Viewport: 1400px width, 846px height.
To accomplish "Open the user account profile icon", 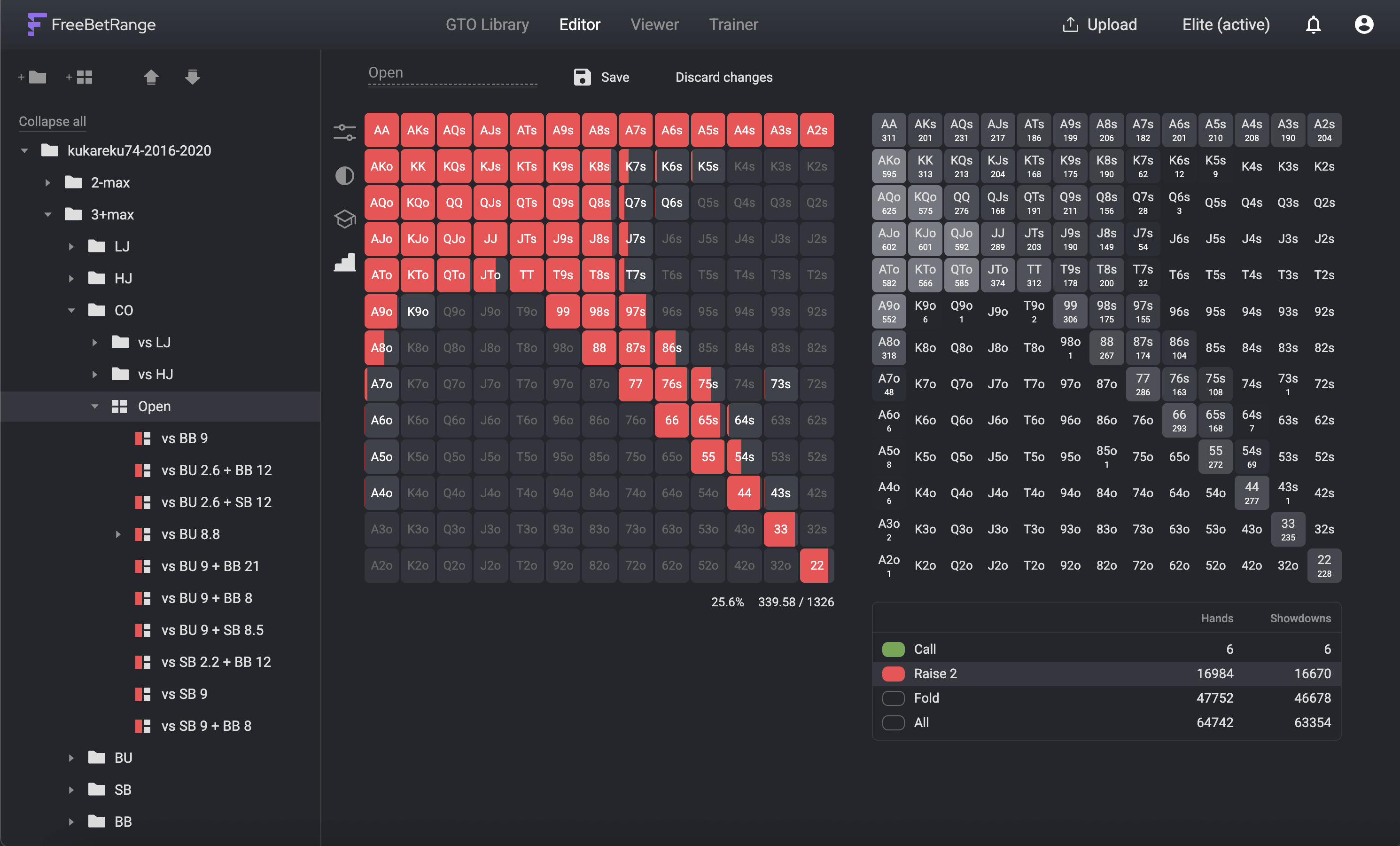I will [x=1364, y=24].
